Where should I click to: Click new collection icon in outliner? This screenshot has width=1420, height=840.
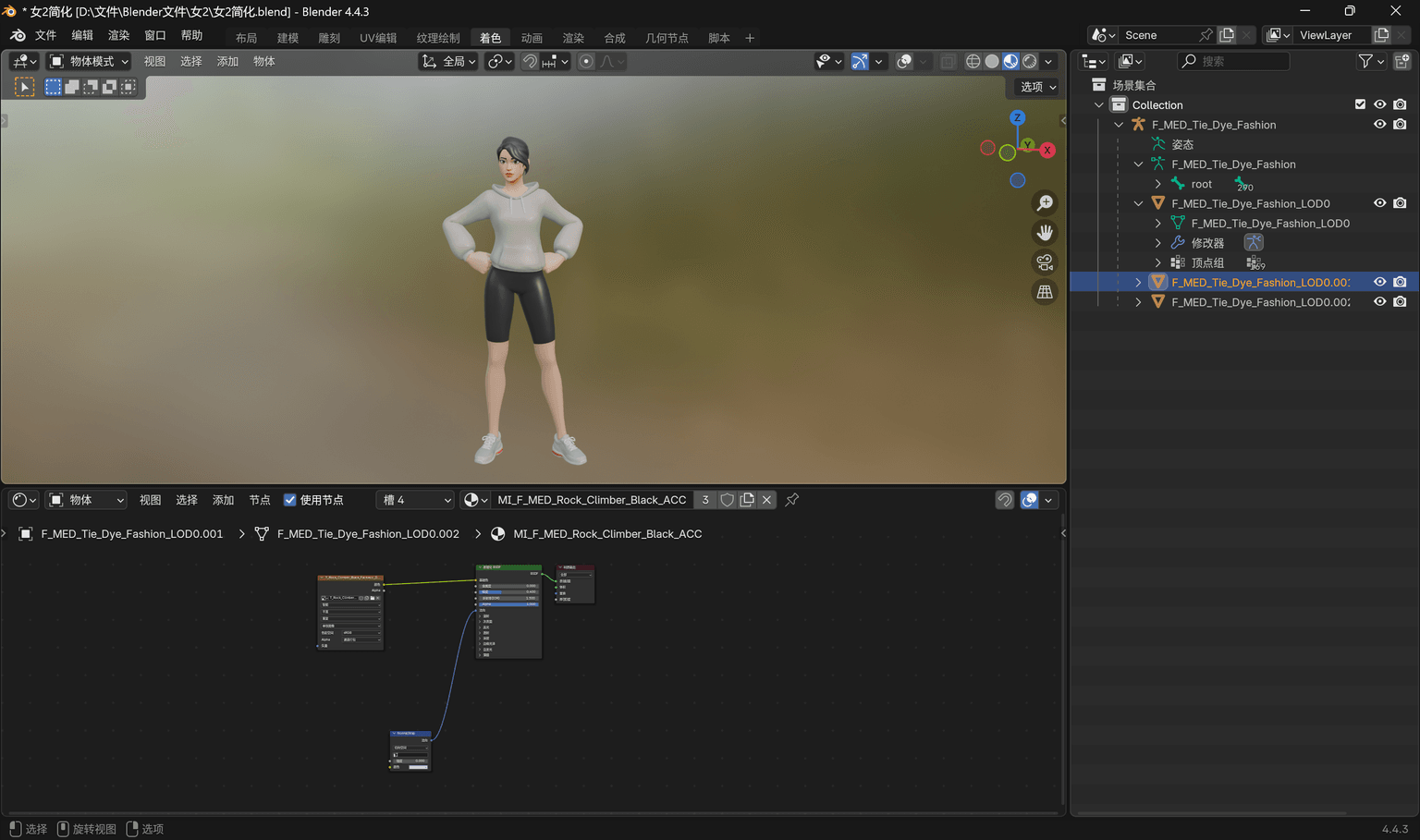click(1402, 61)
